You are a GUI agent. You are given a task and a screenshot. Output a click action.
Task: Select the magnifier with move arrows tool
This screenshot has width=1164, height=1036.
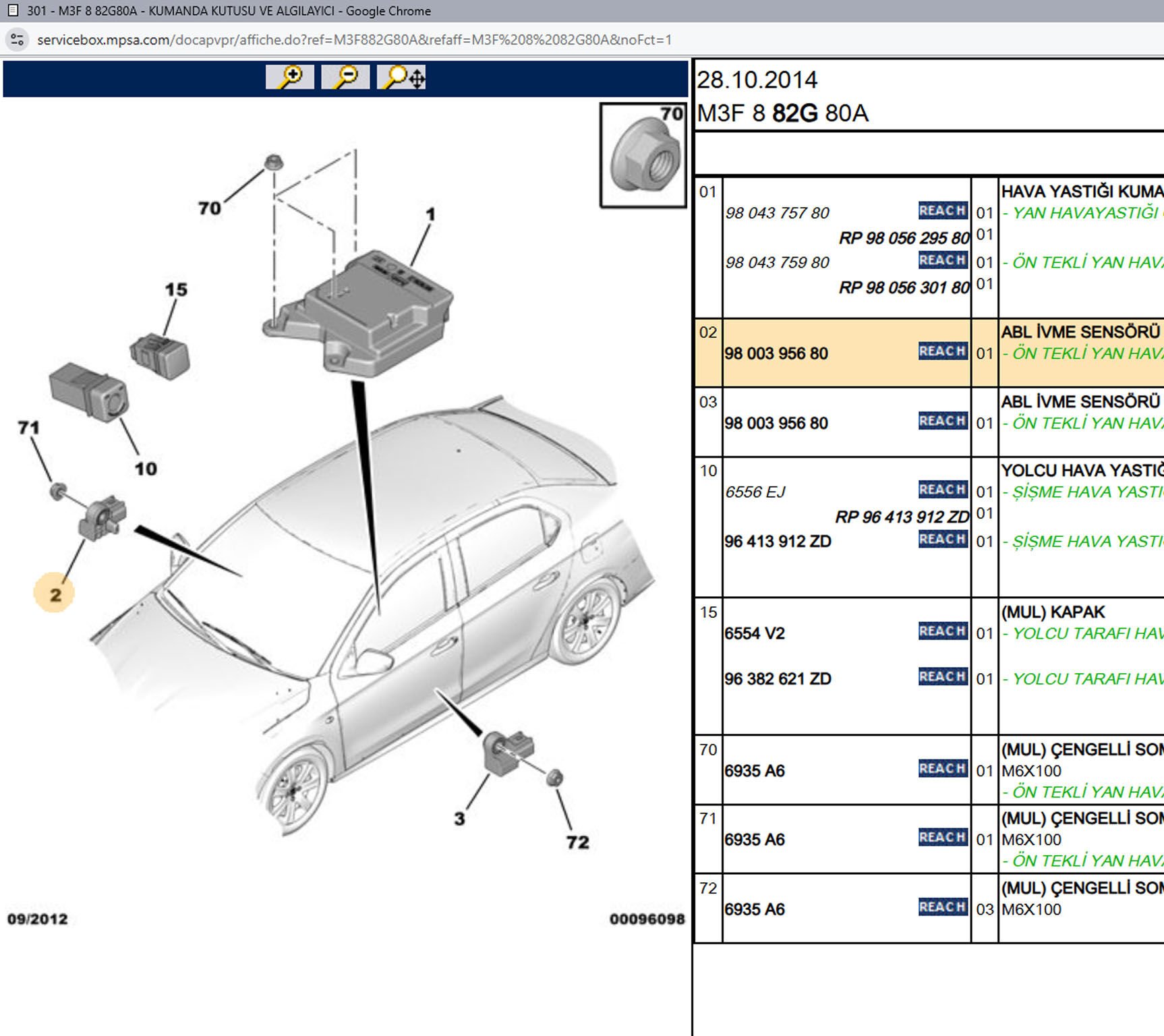click(x=401, y=77)
